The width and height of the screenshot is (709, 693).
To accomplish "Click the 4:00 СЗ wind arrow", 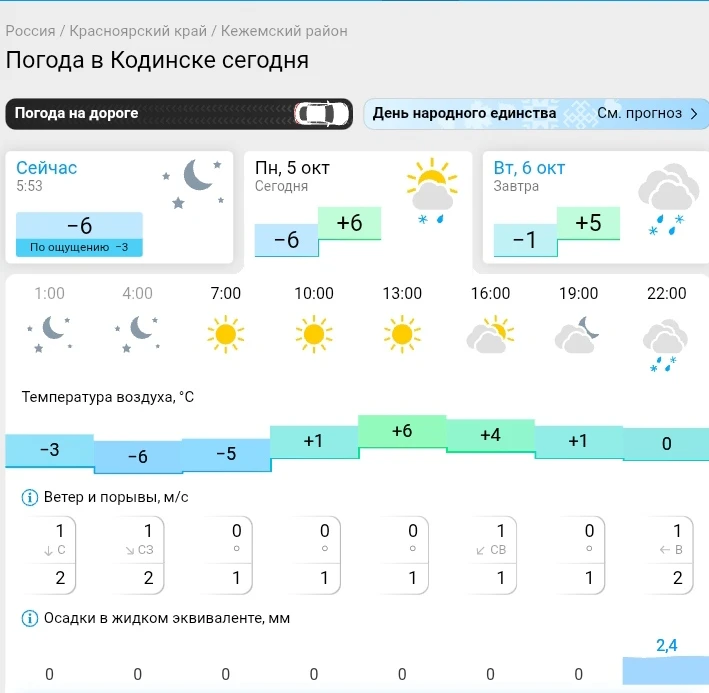I will point(130,551).
